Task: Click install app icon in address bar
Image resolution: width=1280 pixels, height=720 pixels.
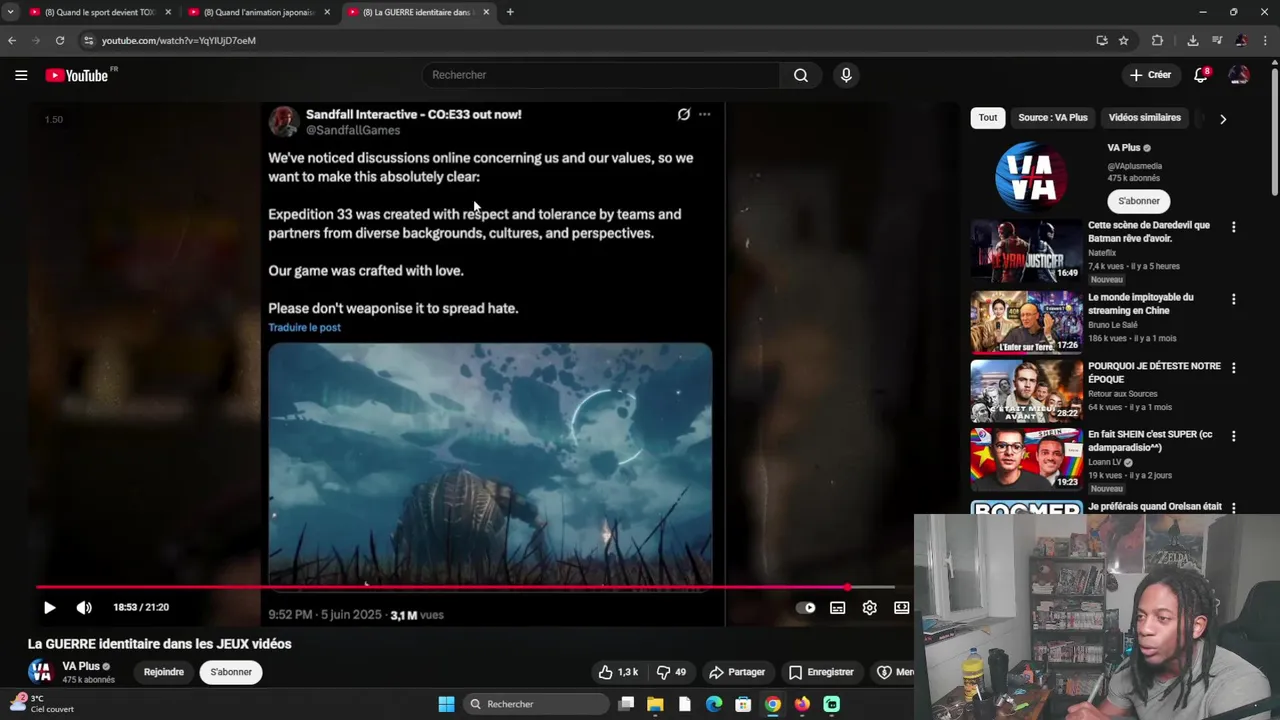Action: point(1102,41)
